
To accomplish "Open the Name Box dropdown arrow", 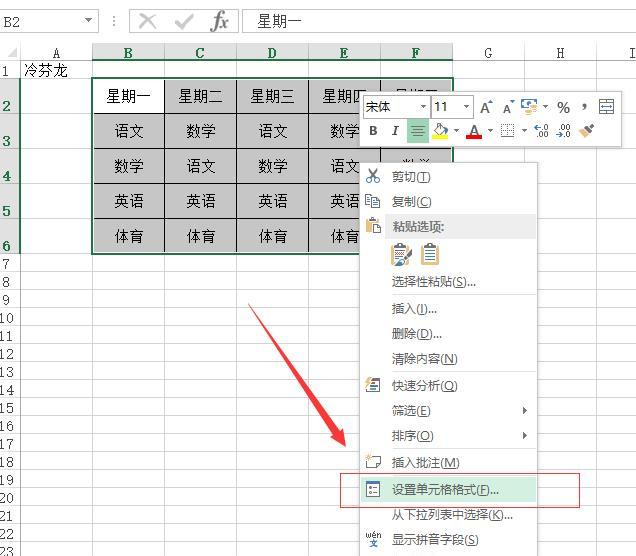I will [88, 20].
